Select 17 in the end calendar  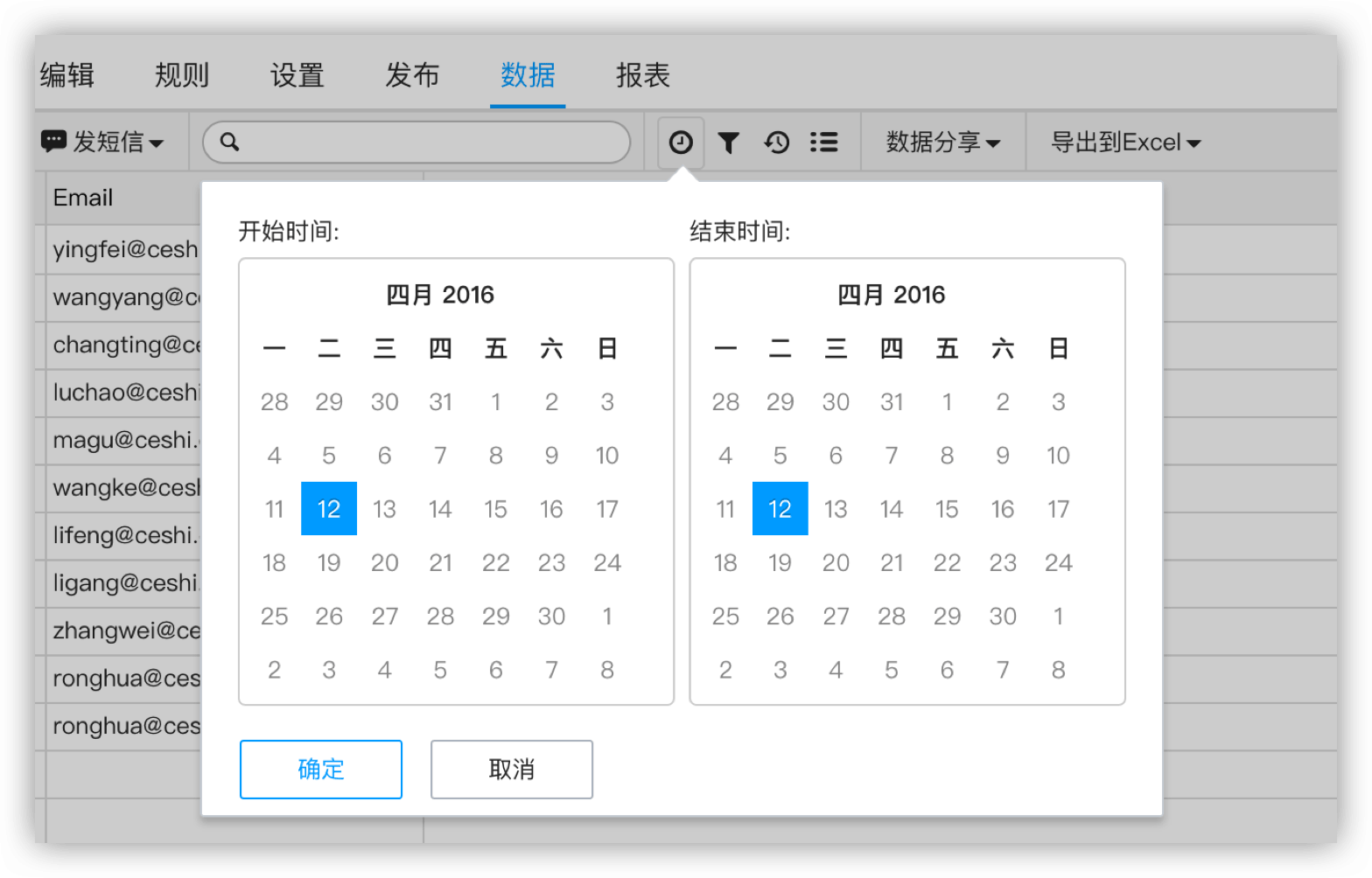[x=1059, y=509]
